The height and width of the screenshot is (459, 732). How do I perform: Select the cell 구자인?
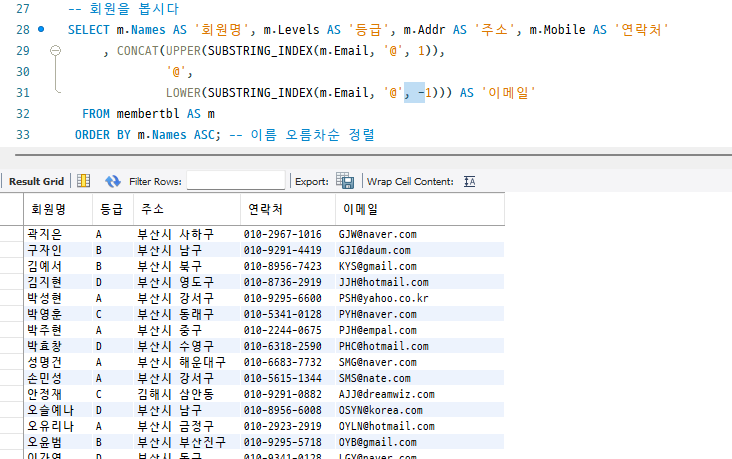[x=58, y=250]
